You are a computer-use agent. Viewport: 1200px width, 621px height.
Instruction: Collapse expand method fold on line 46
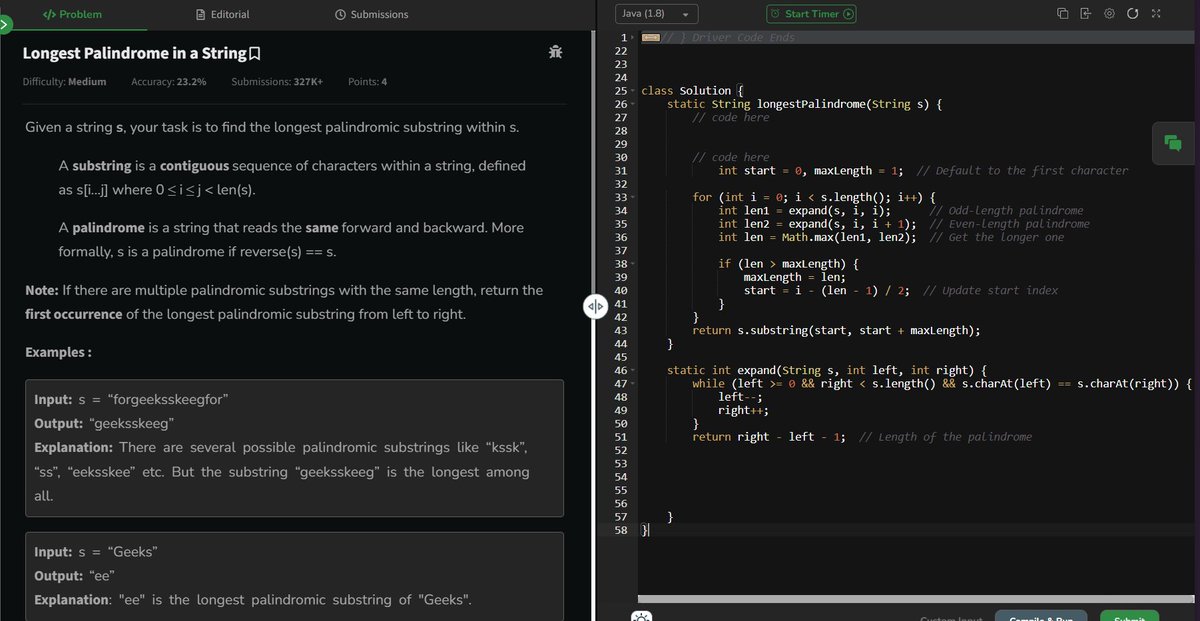pos(633,370)
